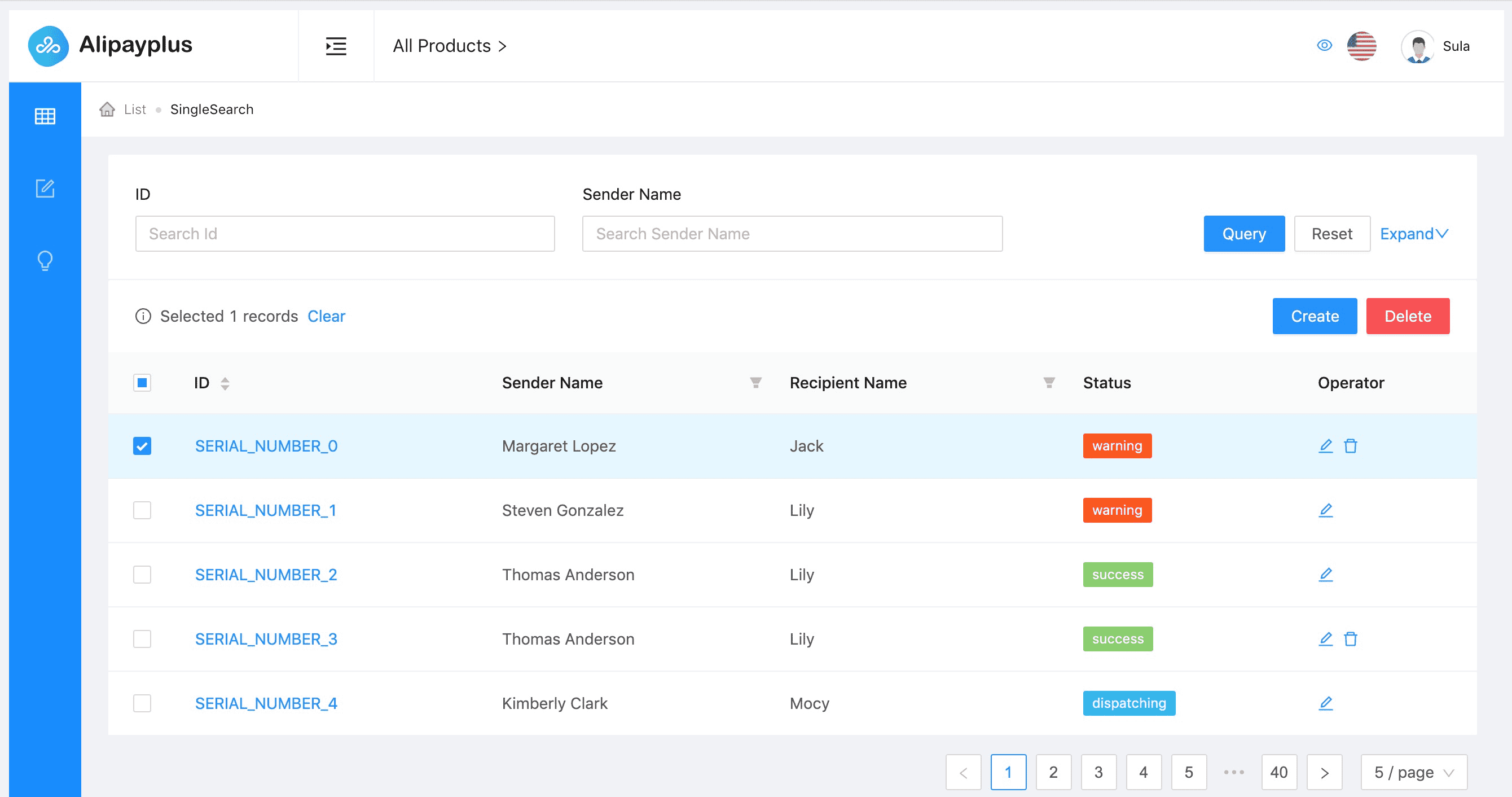
Task: Open the edit form icon in sidebar
Action: click(45, 189)
